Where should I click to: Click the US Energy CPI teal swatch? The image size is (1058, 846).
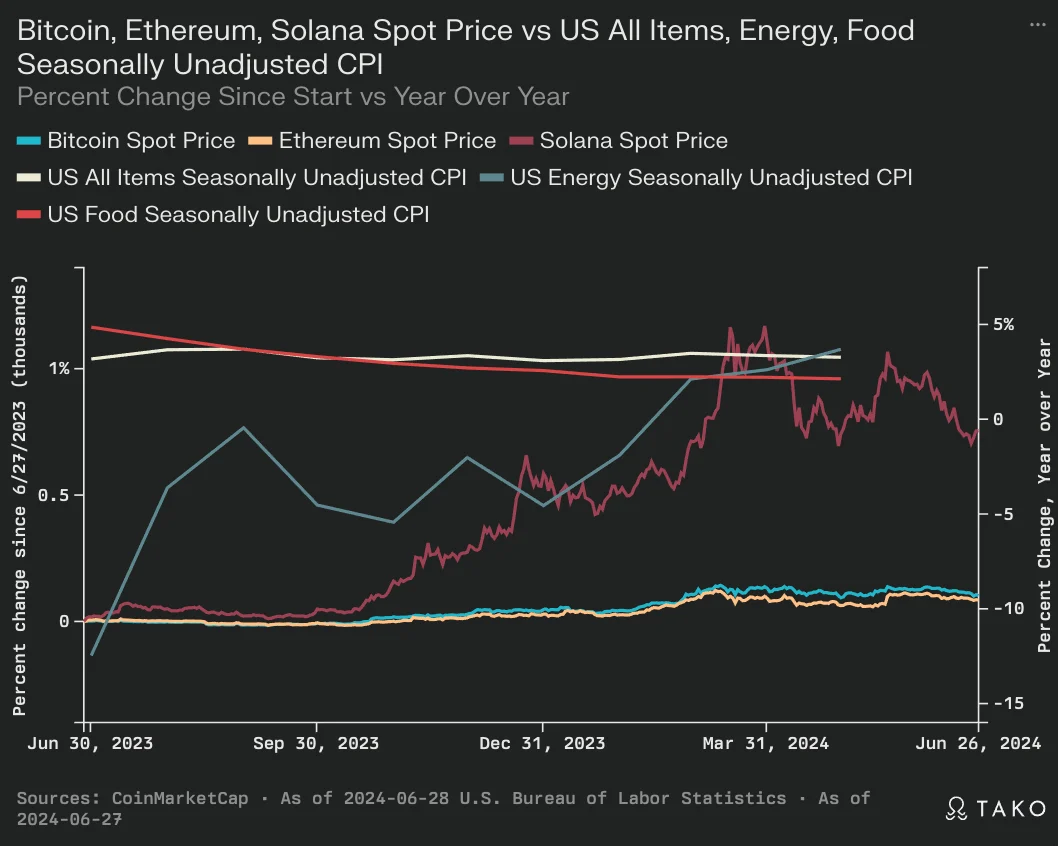[492, 178]
